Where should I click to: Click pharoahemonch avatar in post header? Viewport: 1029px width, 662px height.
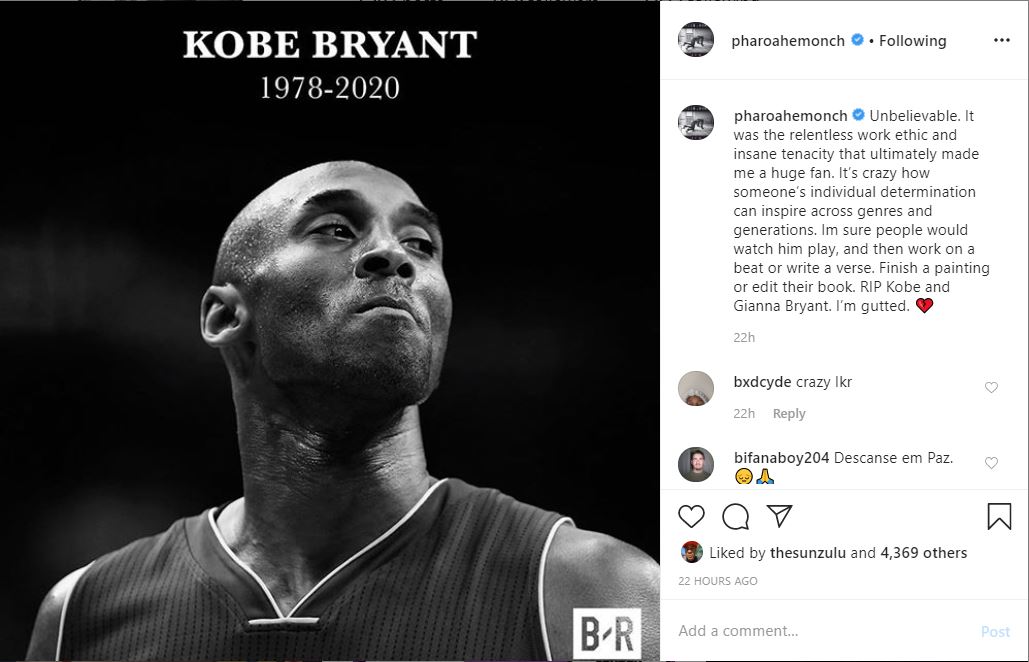pyautogui.click(x=696, y=39)
